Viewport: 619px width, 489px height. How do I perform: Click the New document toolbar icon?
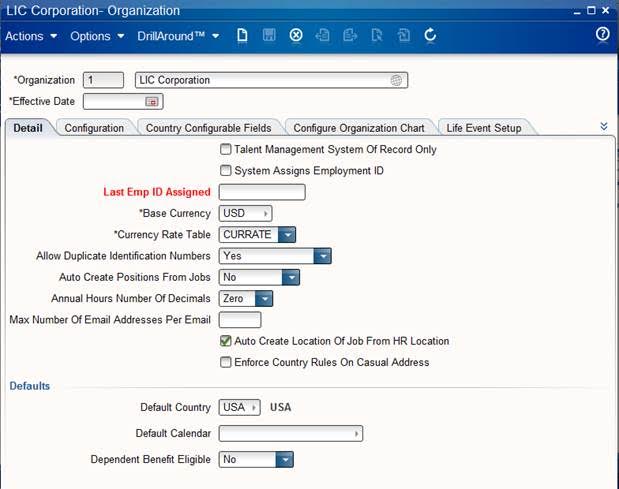[x=242, y=36]
